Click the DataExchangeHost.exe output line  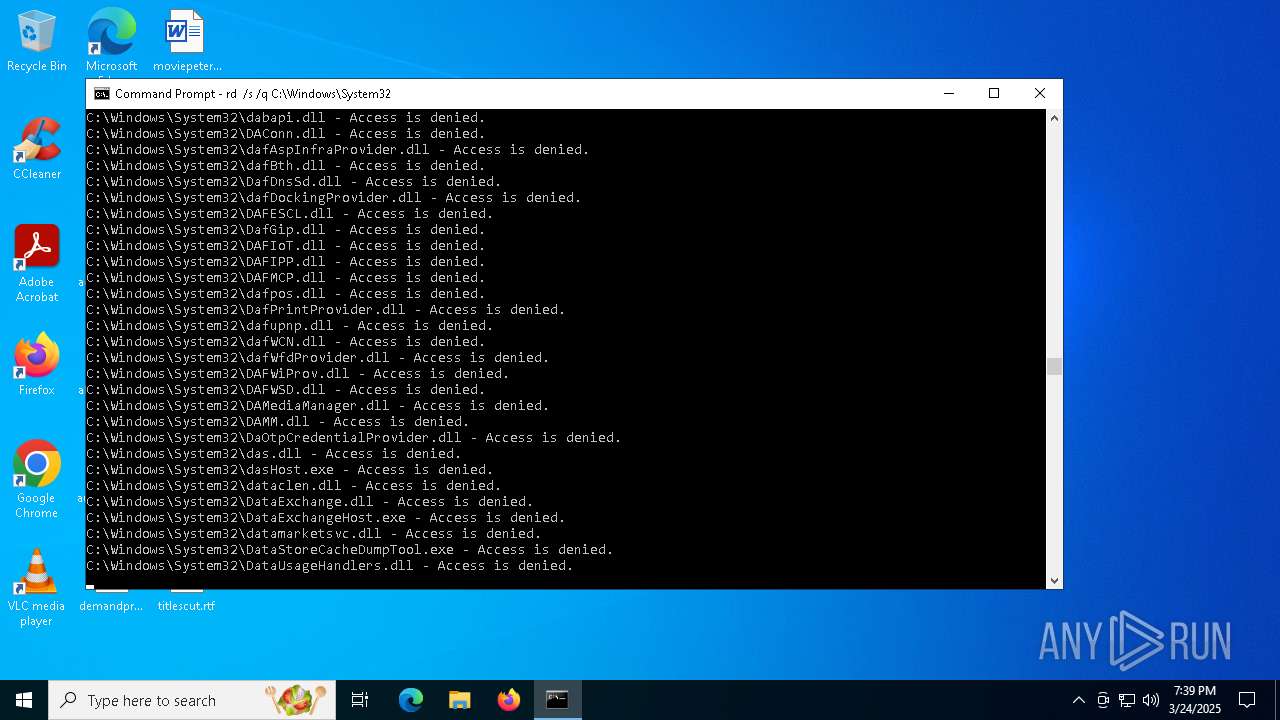(x=326, y=518)
